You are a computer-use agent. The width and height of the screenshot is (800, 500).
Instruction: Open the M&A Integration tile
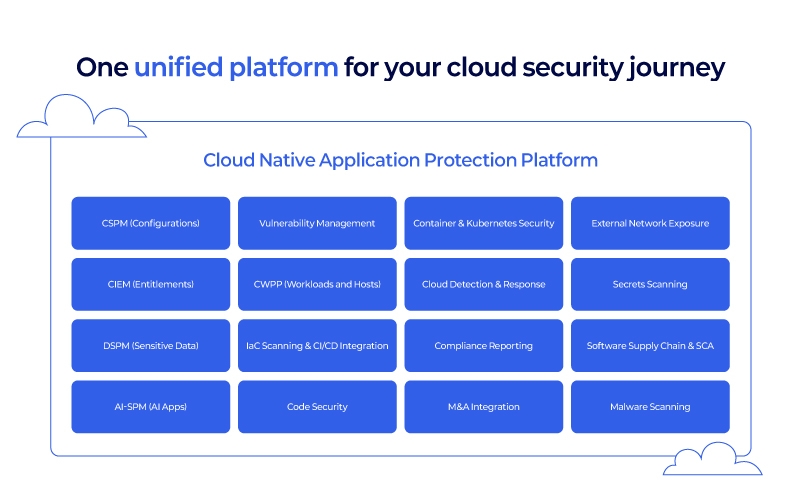[x=484, y=407]
